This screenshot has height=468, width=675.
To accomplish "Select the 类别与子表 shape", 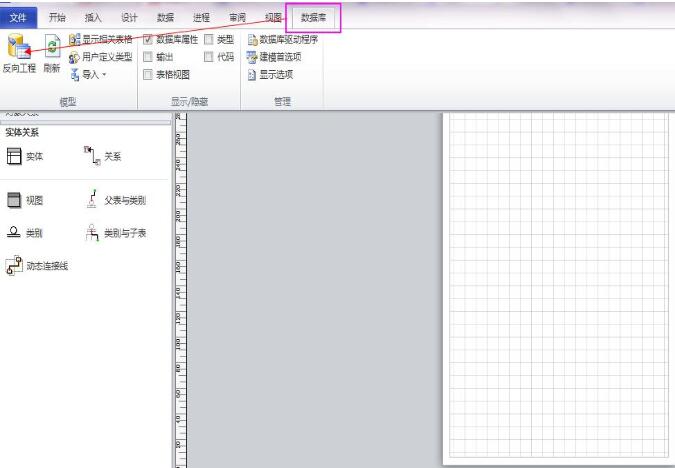I will pyautogui.click(x=116, y=233).
